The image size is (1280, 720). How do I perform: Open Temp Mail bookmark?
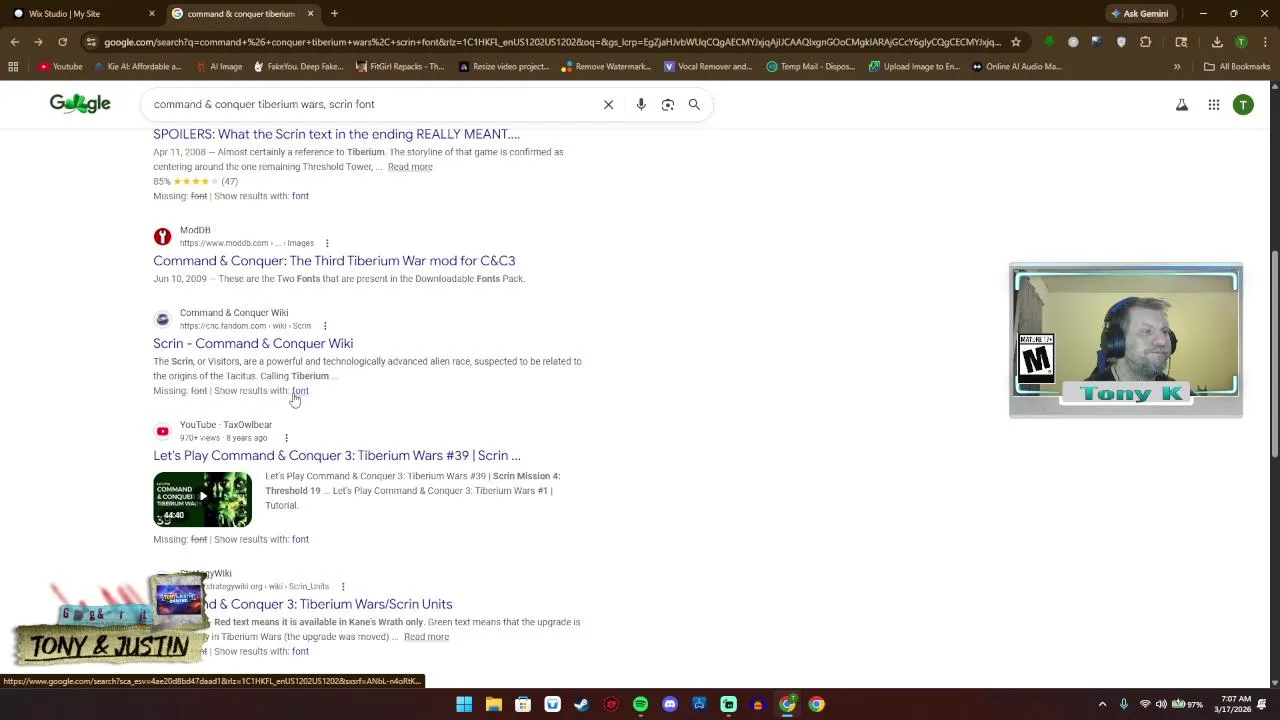tap(811, 67)
